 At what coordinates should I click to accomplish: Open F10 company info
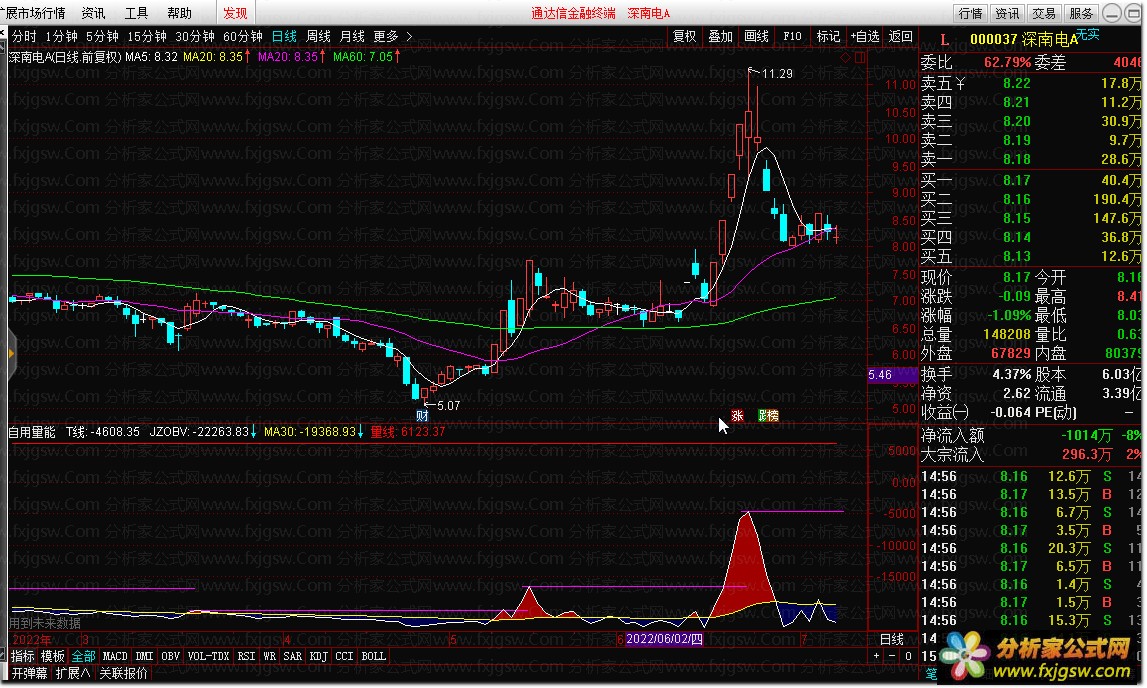(x=792, y=36)
